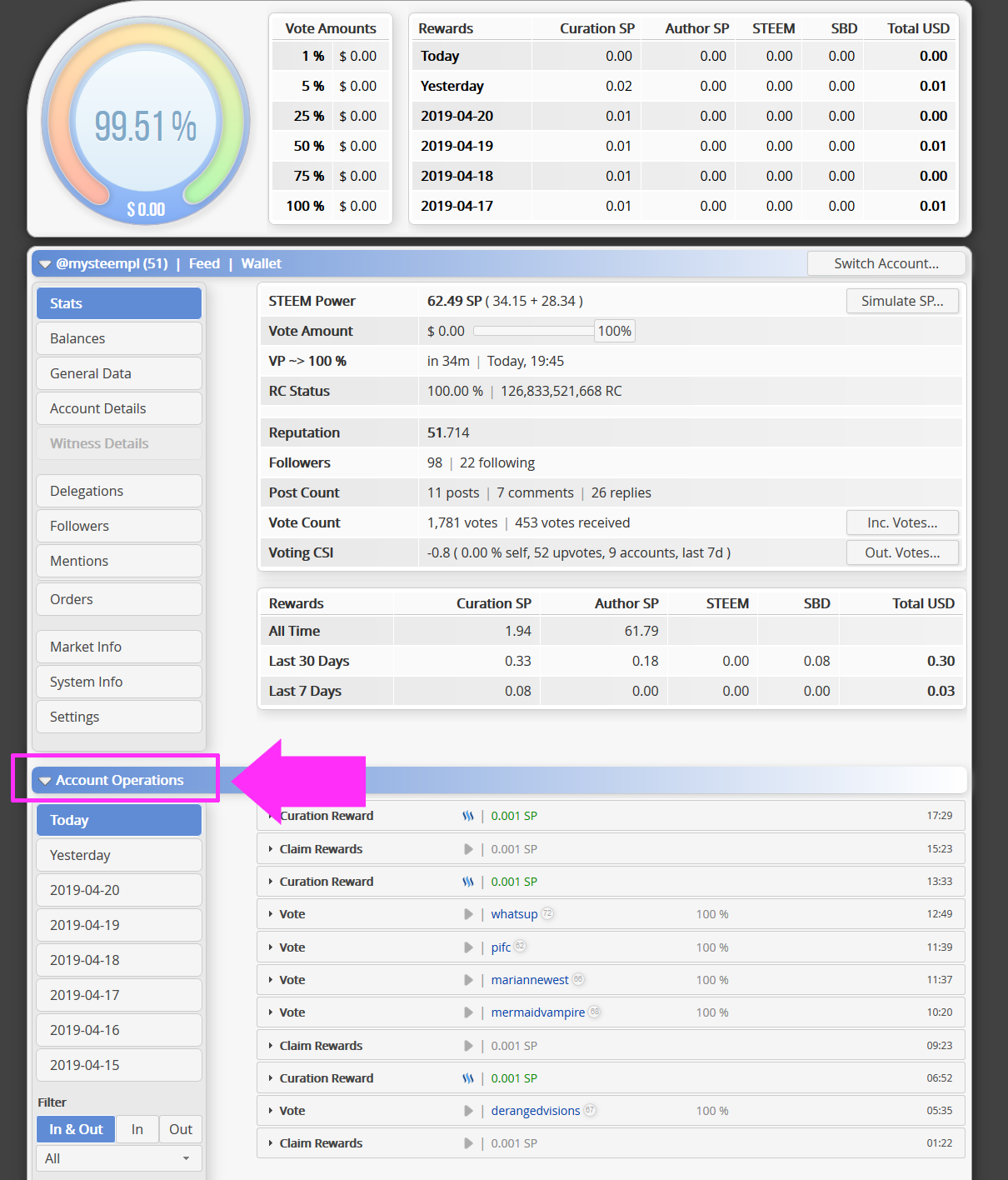Viewport: 1008px width, 1180px height.
Task: Click the reputation badge beside pifc
Action: coord(520,946)
